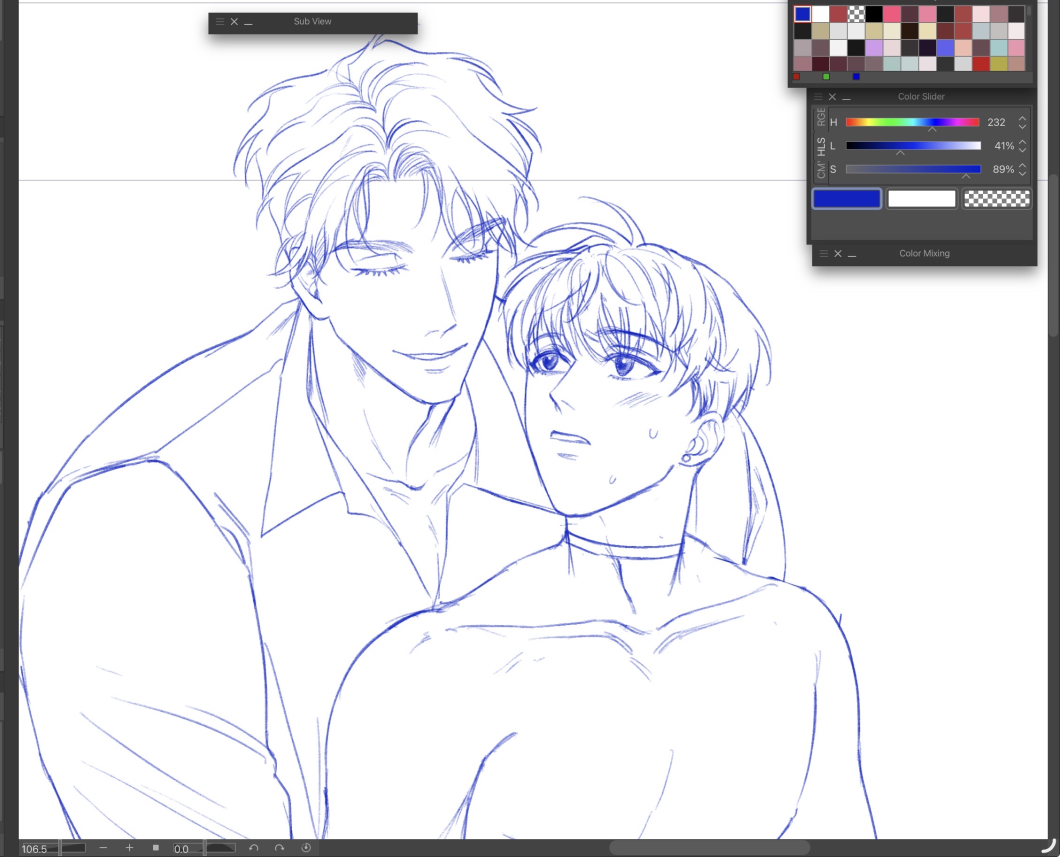This screenshot has height=857, width=1060.
Task: Reset the canvas rotation
Action: (306, 848)
